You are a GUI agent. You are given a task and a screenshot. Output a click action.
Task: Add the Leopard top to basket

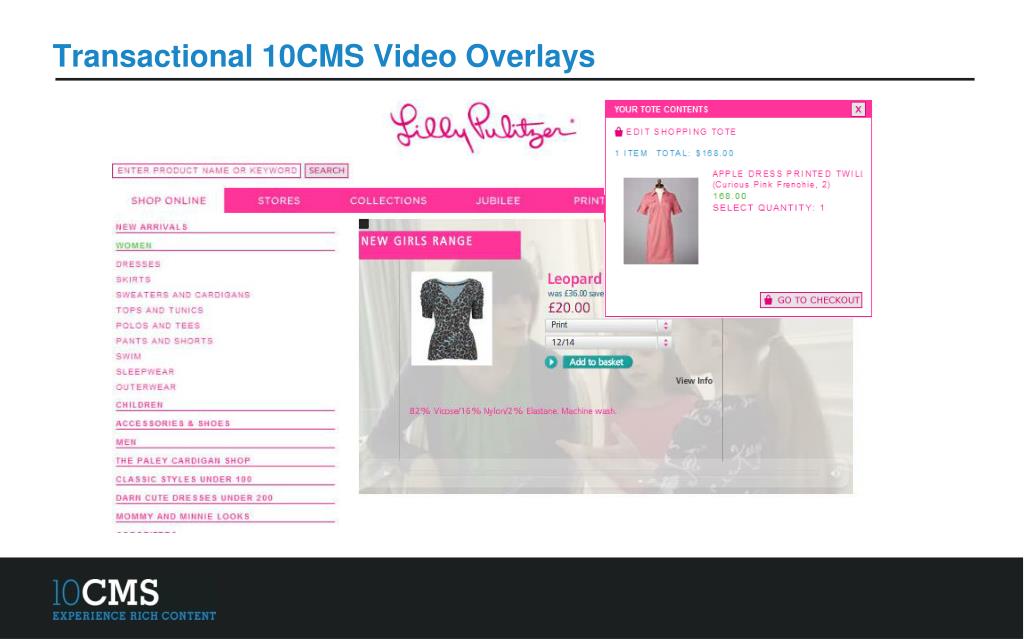[x=596, y=362]
